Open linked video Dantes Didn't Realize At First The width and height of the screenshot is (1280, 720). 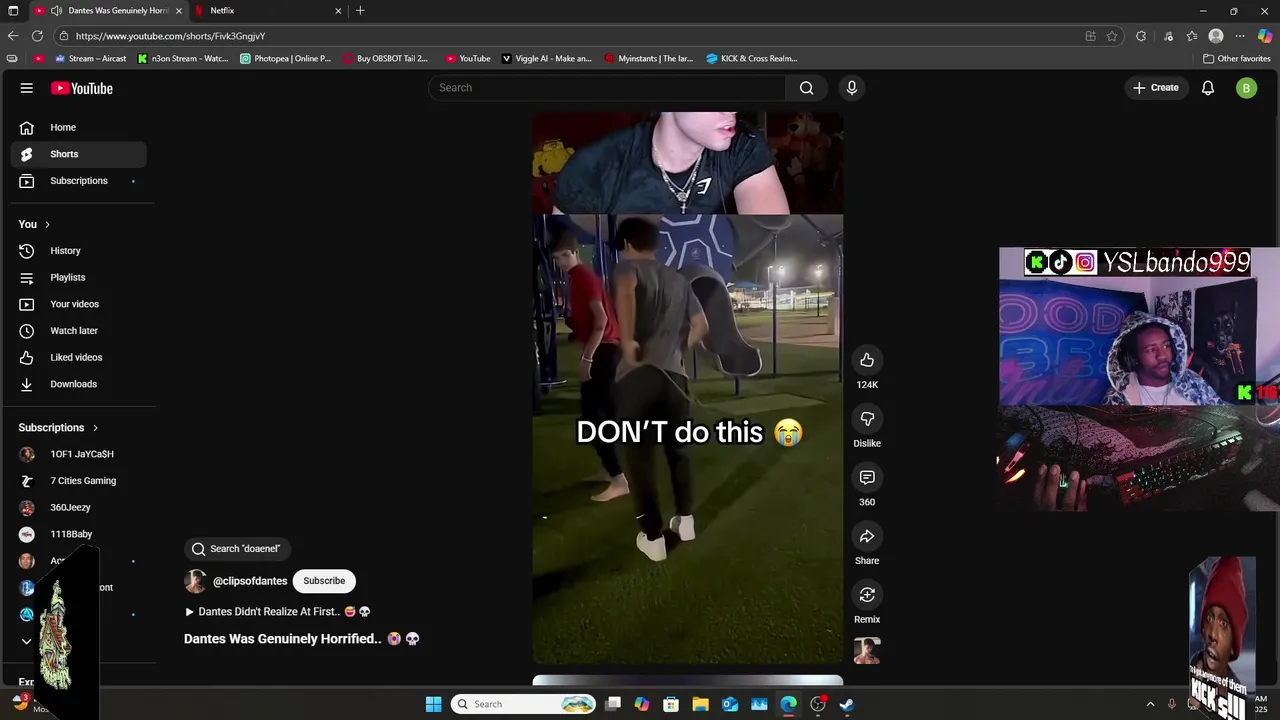pyautogui.click(x=278, y=612)
